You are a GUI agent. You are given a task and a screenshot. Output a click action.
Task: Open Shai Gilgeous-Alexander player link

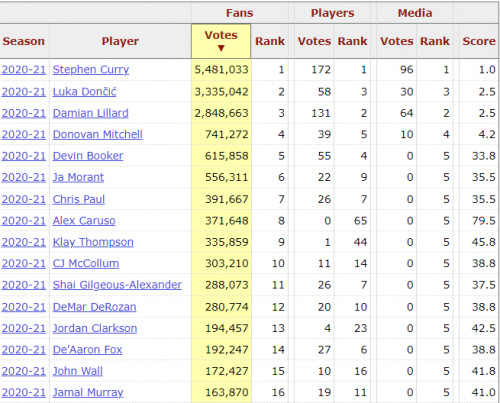117,285
